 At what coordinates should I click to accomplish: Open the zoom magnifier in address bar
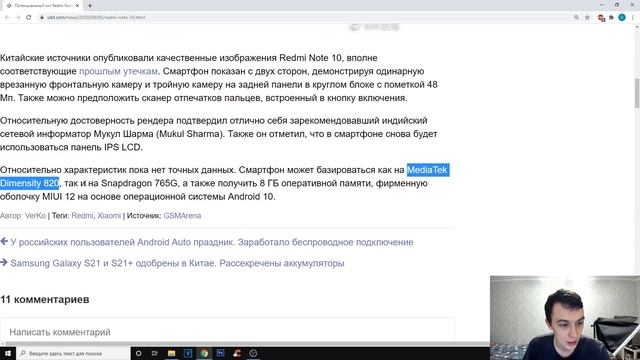[x=576, y=17]
